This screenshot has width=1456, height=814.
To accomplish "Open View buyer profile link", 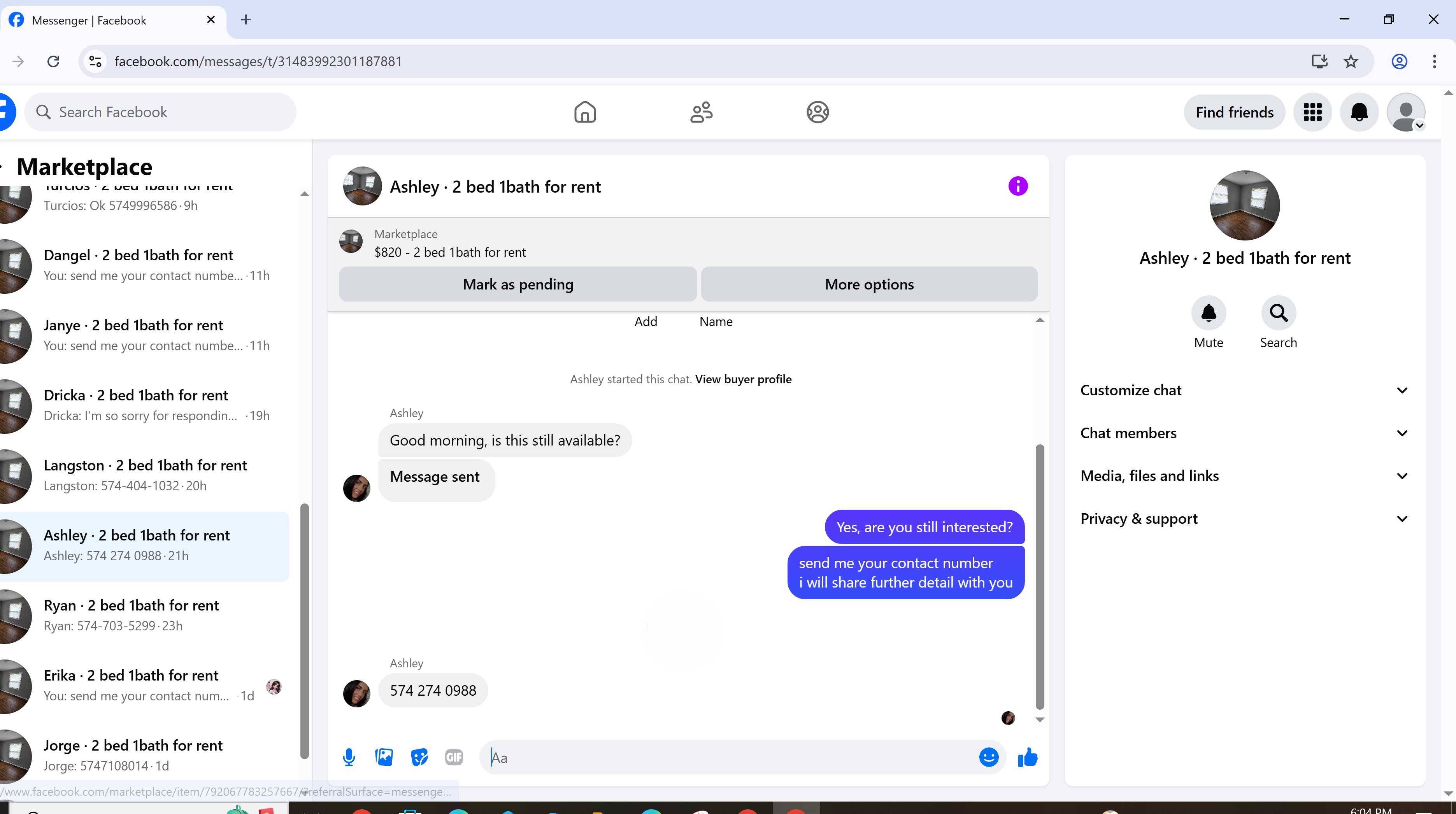I will pyautogui.click(x=743, y=379).
